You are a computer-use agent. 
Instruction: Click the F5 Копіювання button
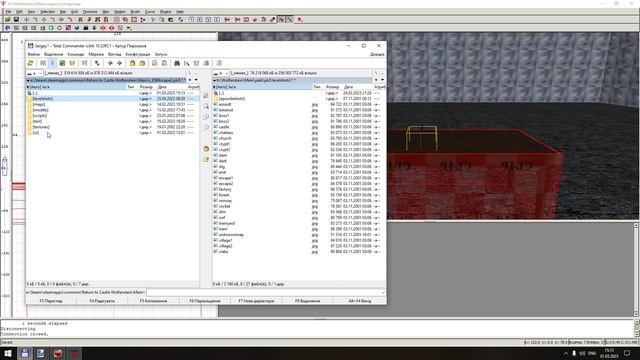(153, 301)
